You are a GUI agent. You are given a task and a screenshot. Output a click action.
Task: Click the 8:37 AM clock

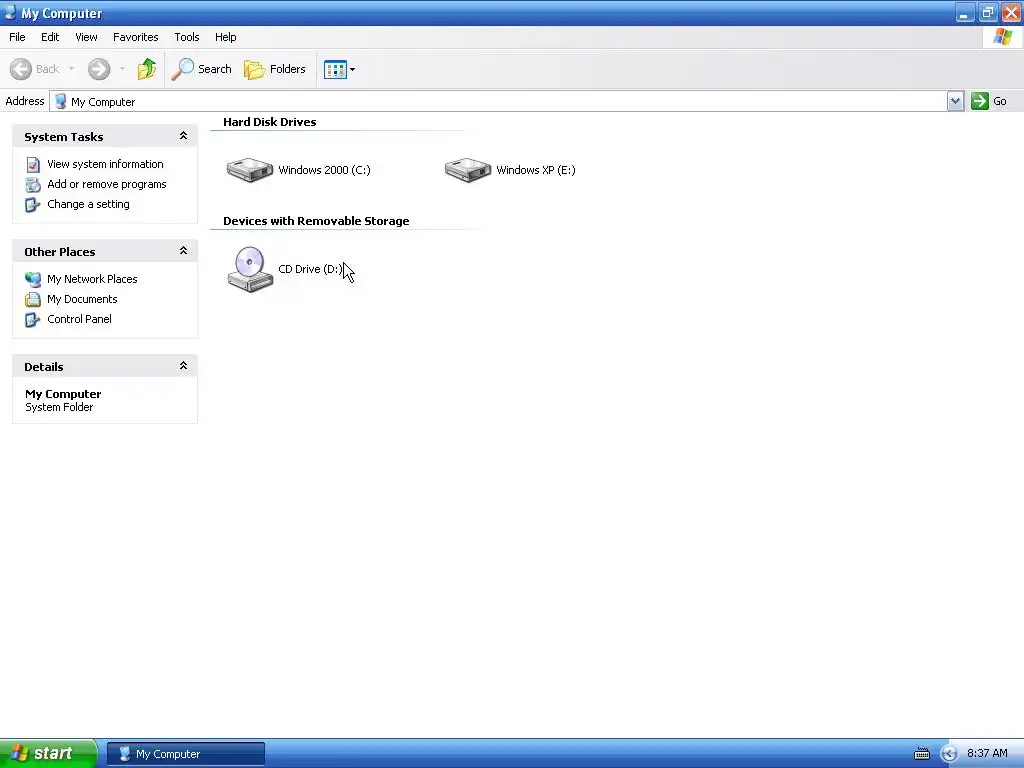[987, 754]
